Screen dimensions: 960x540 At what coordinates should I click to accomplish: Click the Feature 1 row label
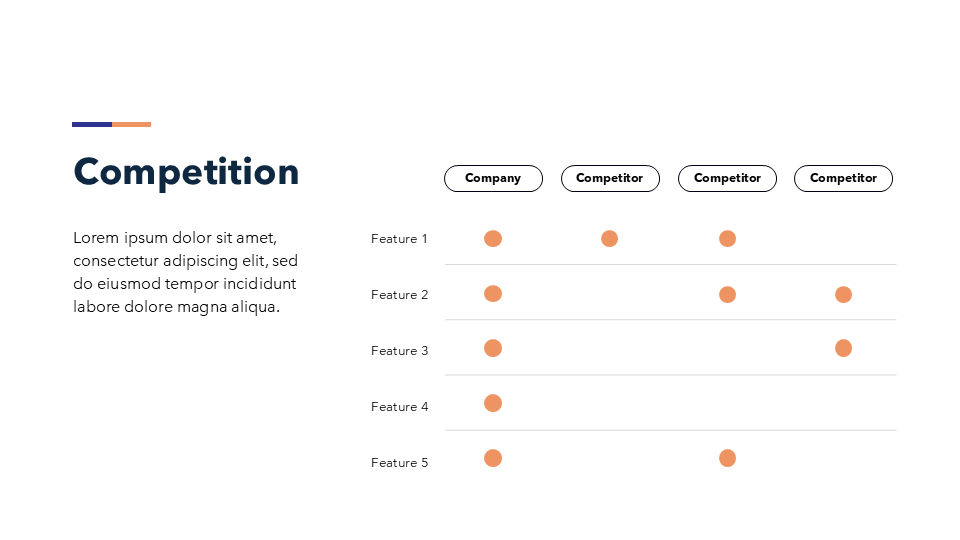(399, 239)
